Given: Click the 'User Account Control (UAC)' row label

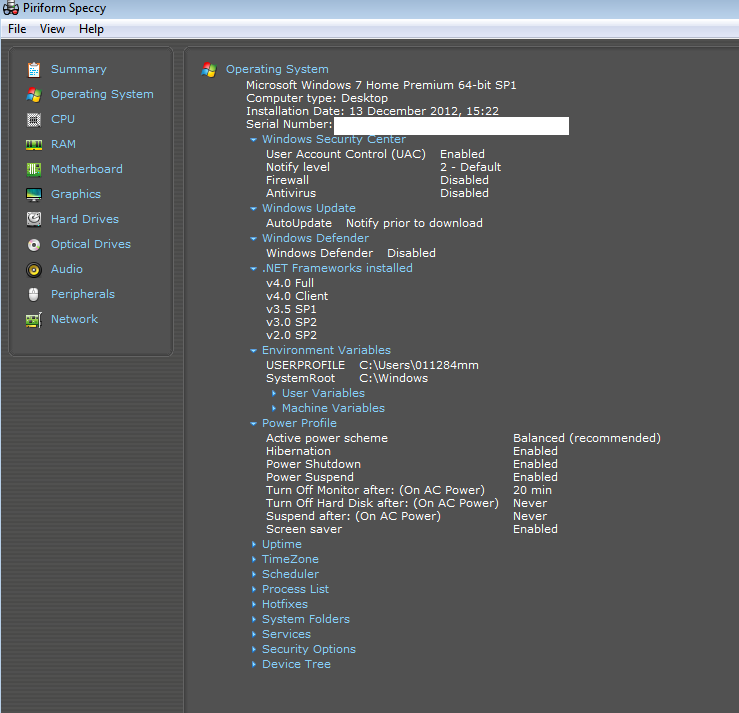Looking at the screenshot, I should click(x=345, y=154).
